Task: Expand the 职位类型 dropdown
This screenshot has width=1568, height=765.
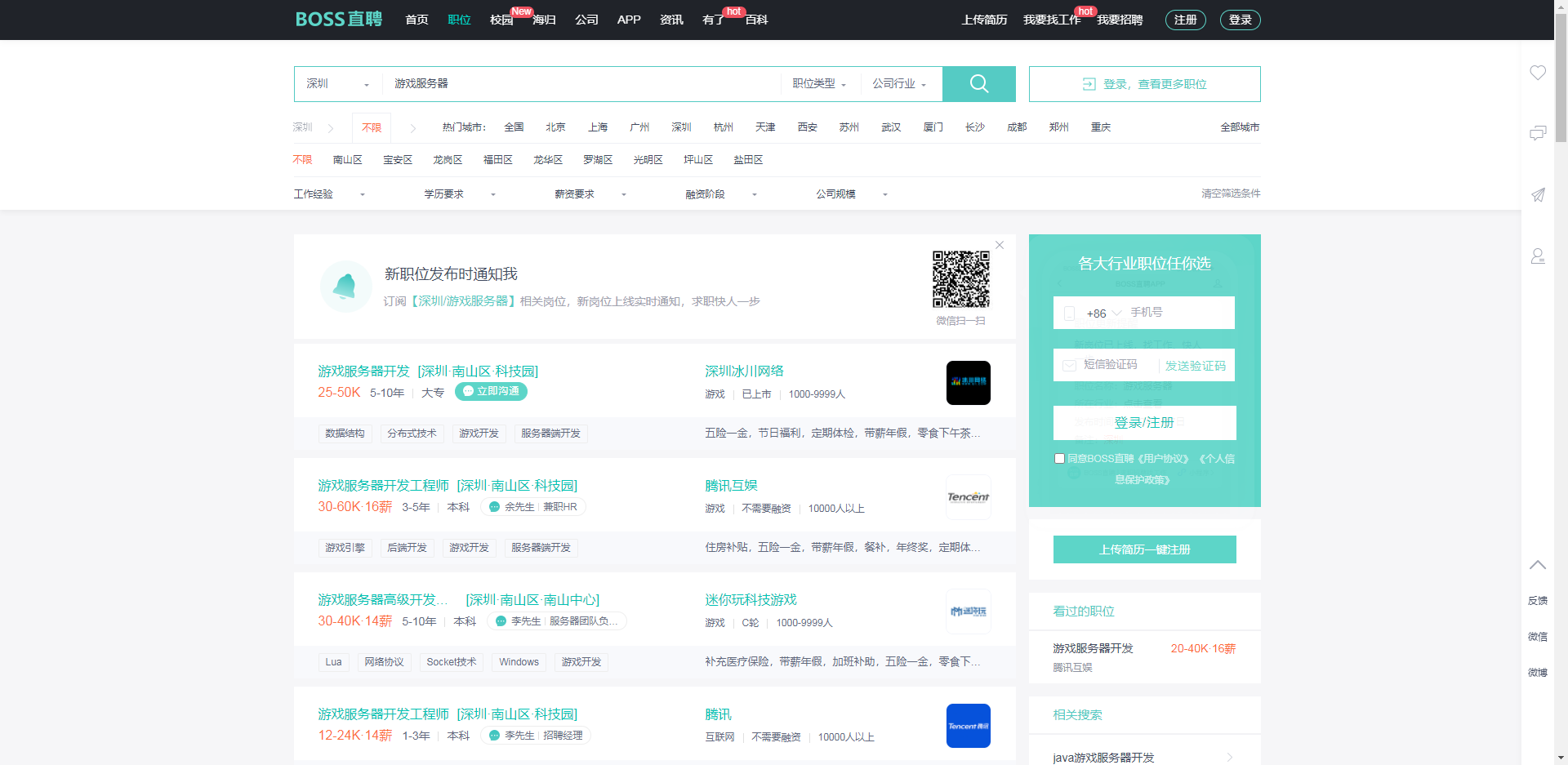Action: (819, 84)
